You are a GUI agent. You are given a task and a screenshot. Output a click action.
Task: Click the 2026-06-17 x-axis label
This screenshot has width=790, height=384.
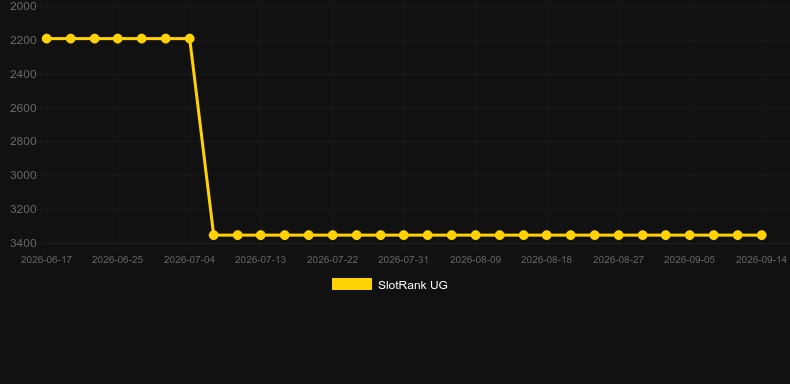[46, 260]
